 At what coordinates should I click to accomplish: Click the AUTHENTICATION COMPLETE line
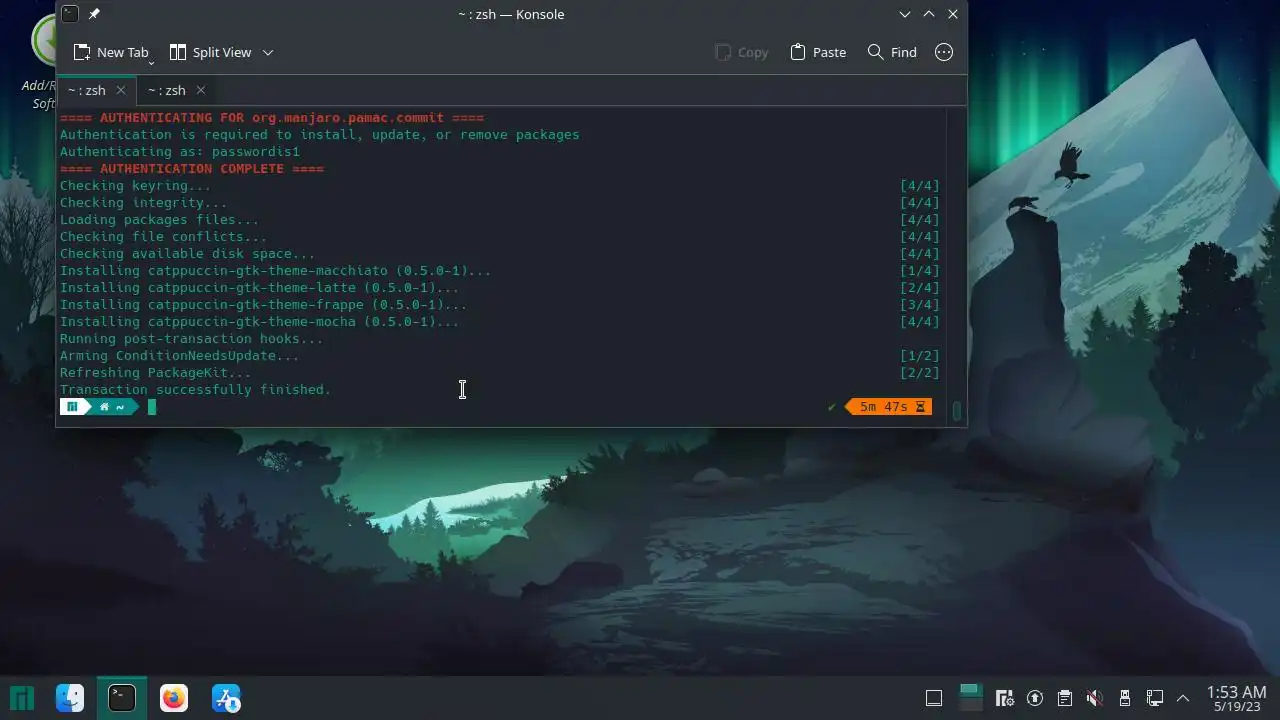tap(192, 169)
